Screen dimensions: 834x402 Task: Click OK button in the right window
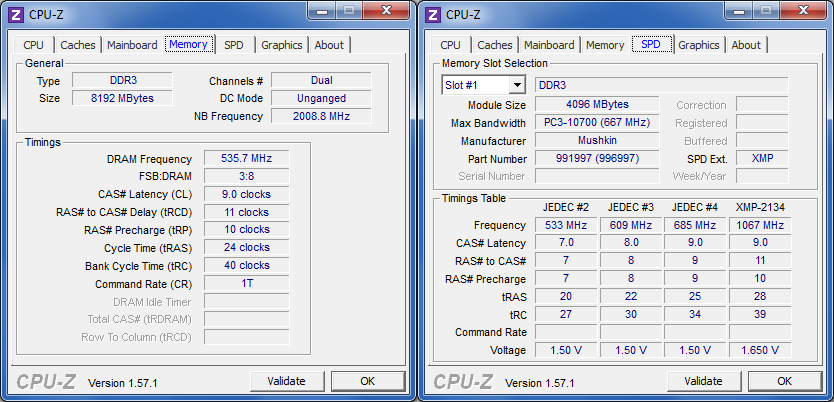click(784, 381)
